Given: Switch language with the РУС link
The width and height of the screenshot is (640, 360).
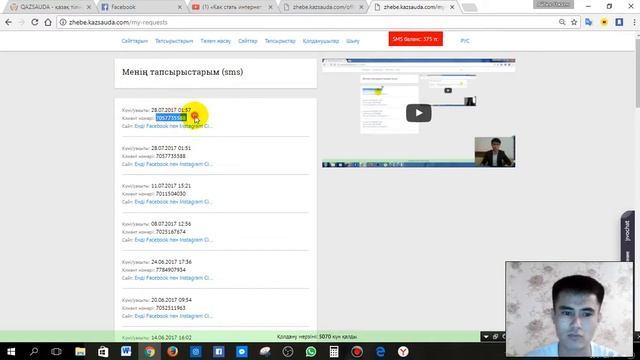Looking at the screenshot, I should [464, 41].
